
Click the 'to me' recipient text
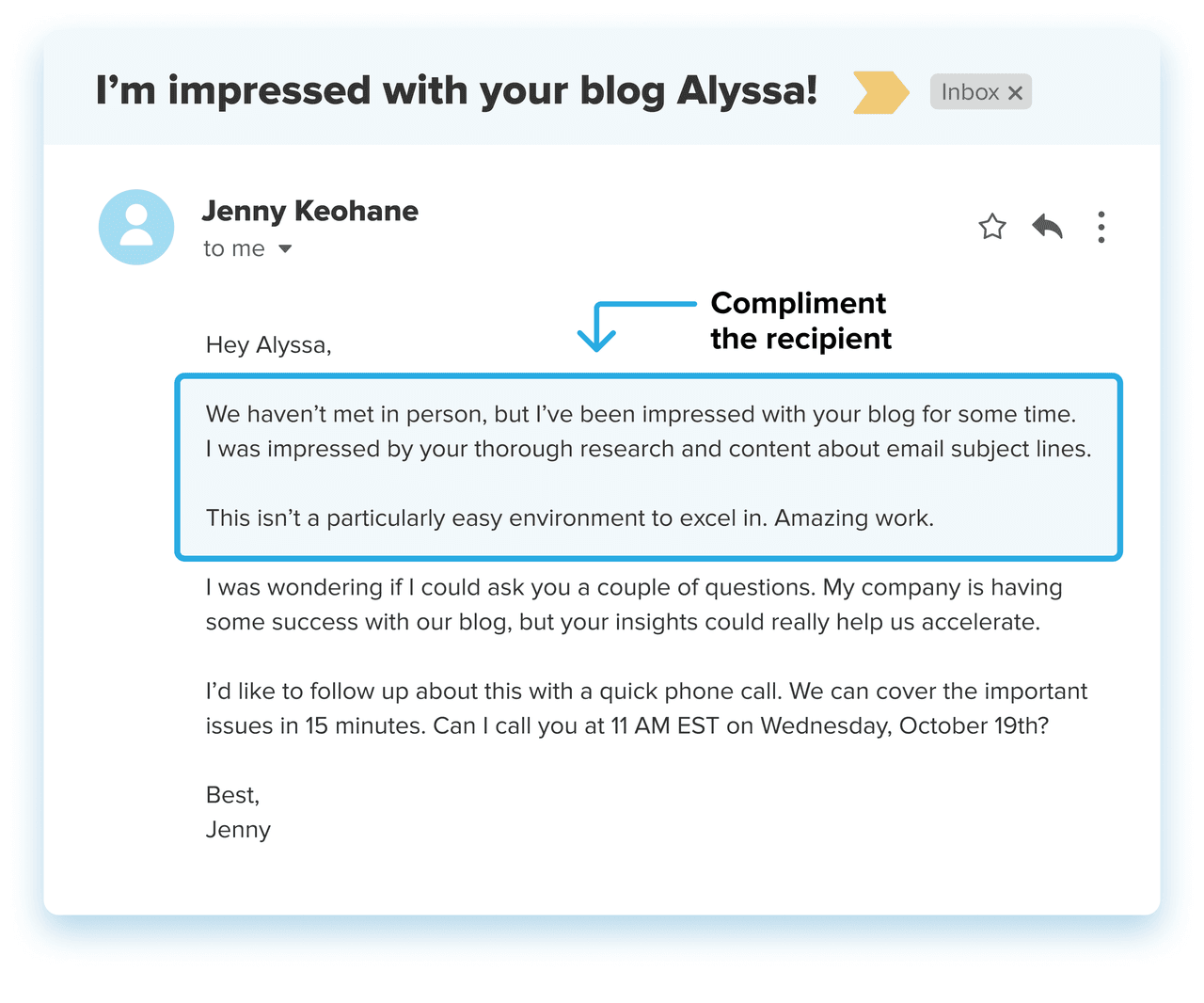234,248
